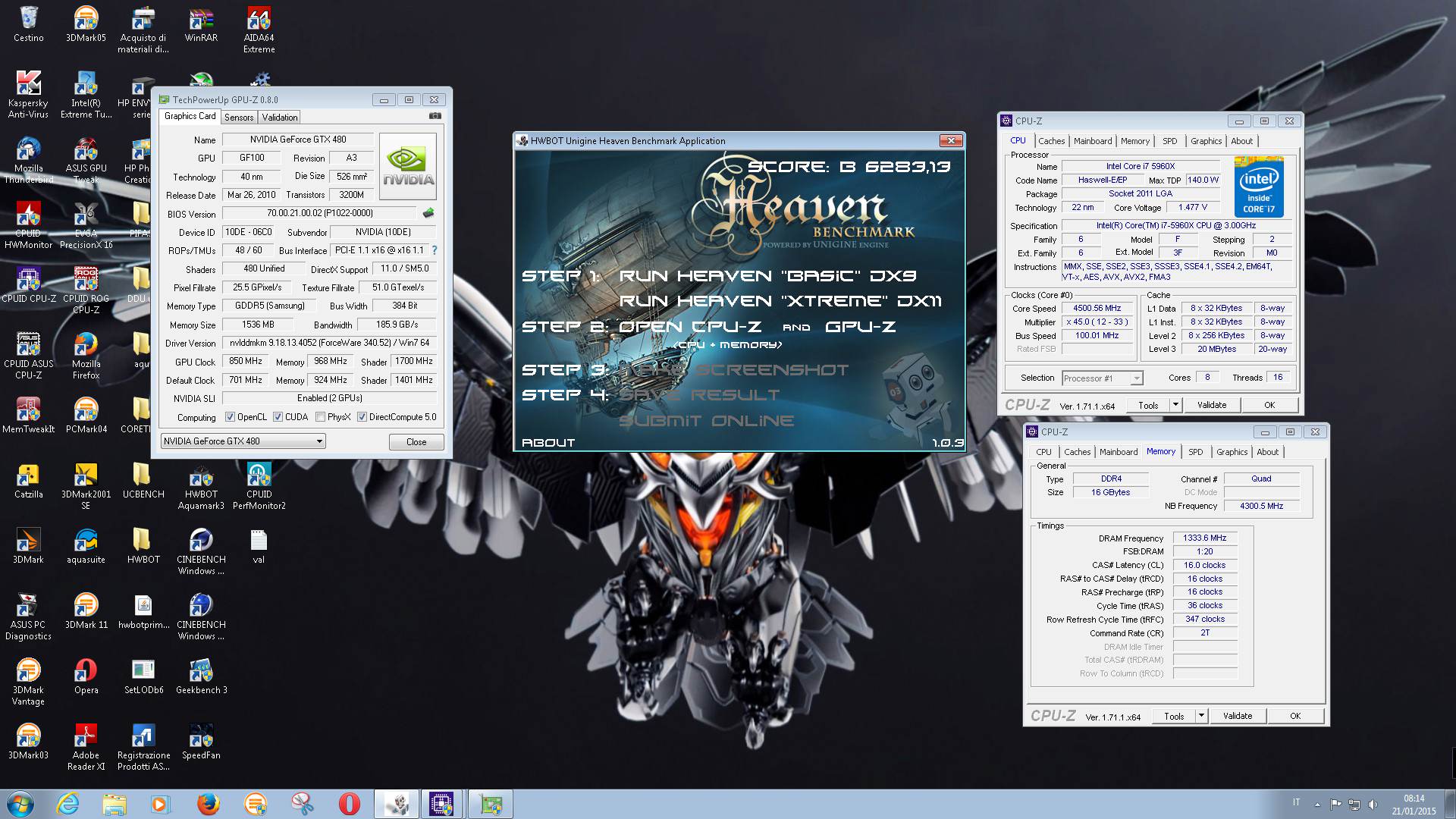
Task: Click GPU-Z Name field NVIDIA GeForce GTX 480
Action: (x=297, y=140)
